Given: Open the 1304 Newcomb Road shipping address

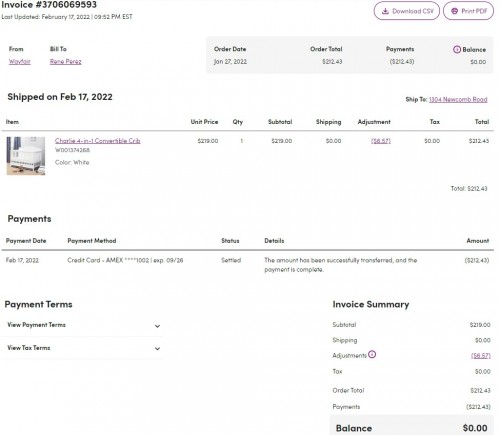Looking at the screenshot, I should (458, 99).
